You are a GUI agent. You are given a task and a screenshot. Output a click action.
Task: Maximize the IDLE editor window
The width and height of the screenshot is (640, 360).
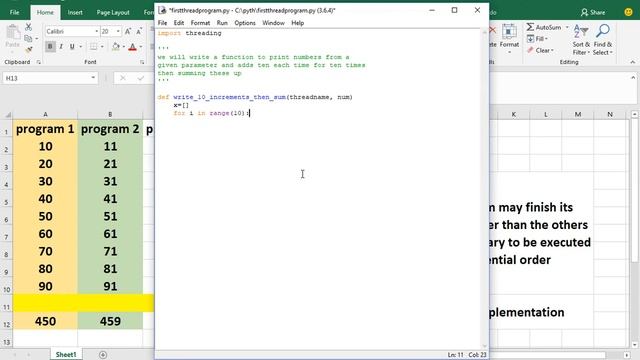click(x=454, y=10)
